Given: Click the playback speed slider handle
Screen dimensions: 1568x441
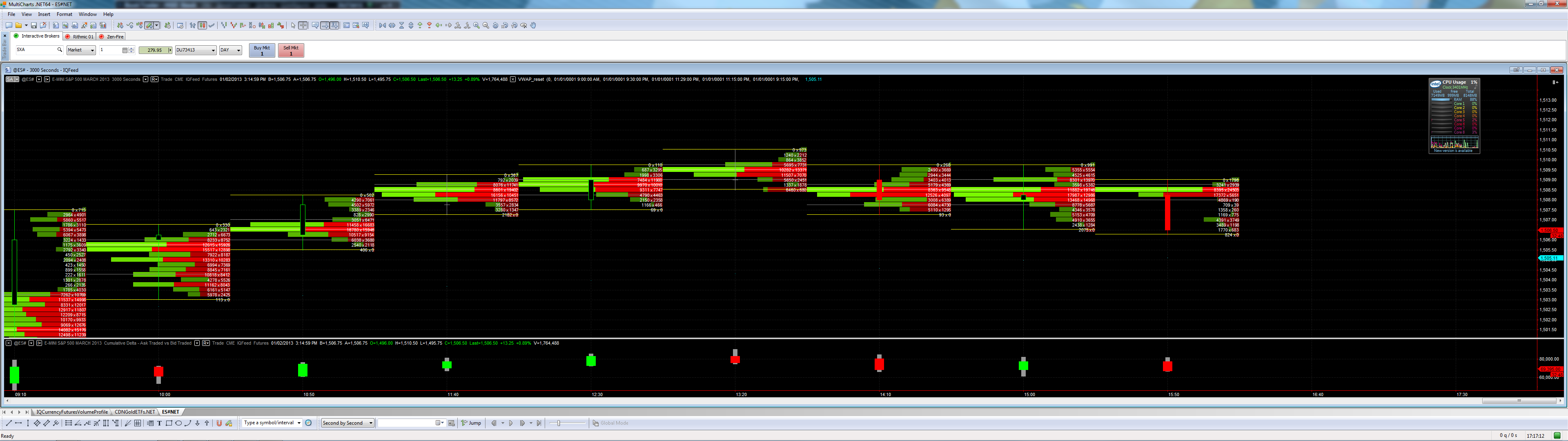Looking at the screenshot, I should pyautogui.click(x=558, y=423).
